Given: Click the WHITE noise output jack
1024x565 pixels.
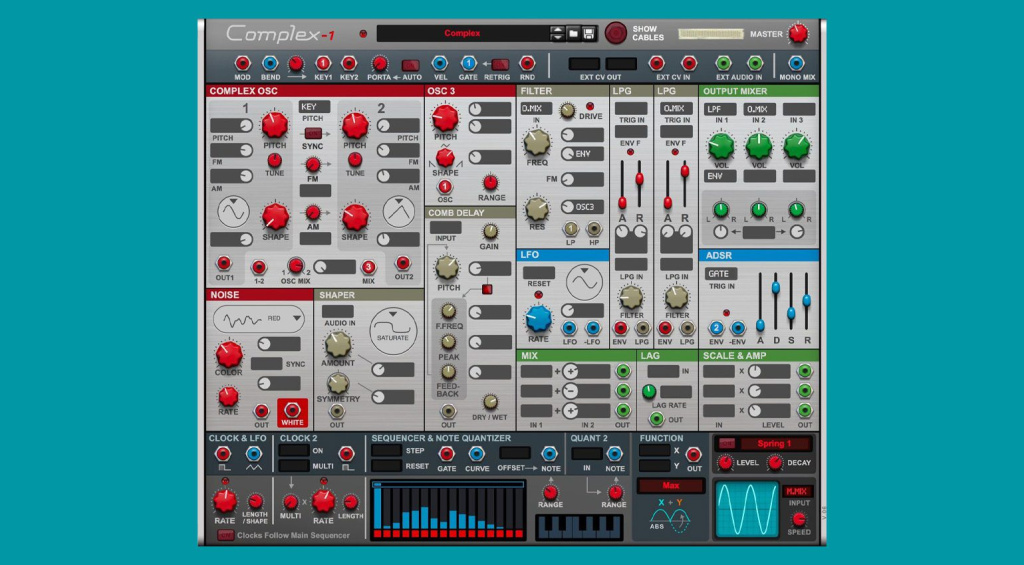Looking at the screenshot, I should click(x=292, y=410).
